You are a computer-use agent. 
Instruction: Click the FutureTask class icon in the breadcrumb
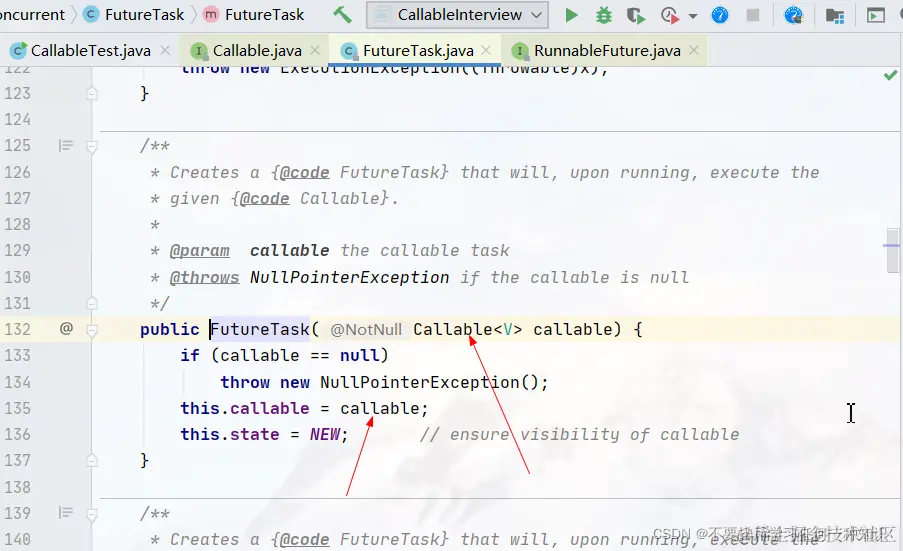[x=91, y=14]
